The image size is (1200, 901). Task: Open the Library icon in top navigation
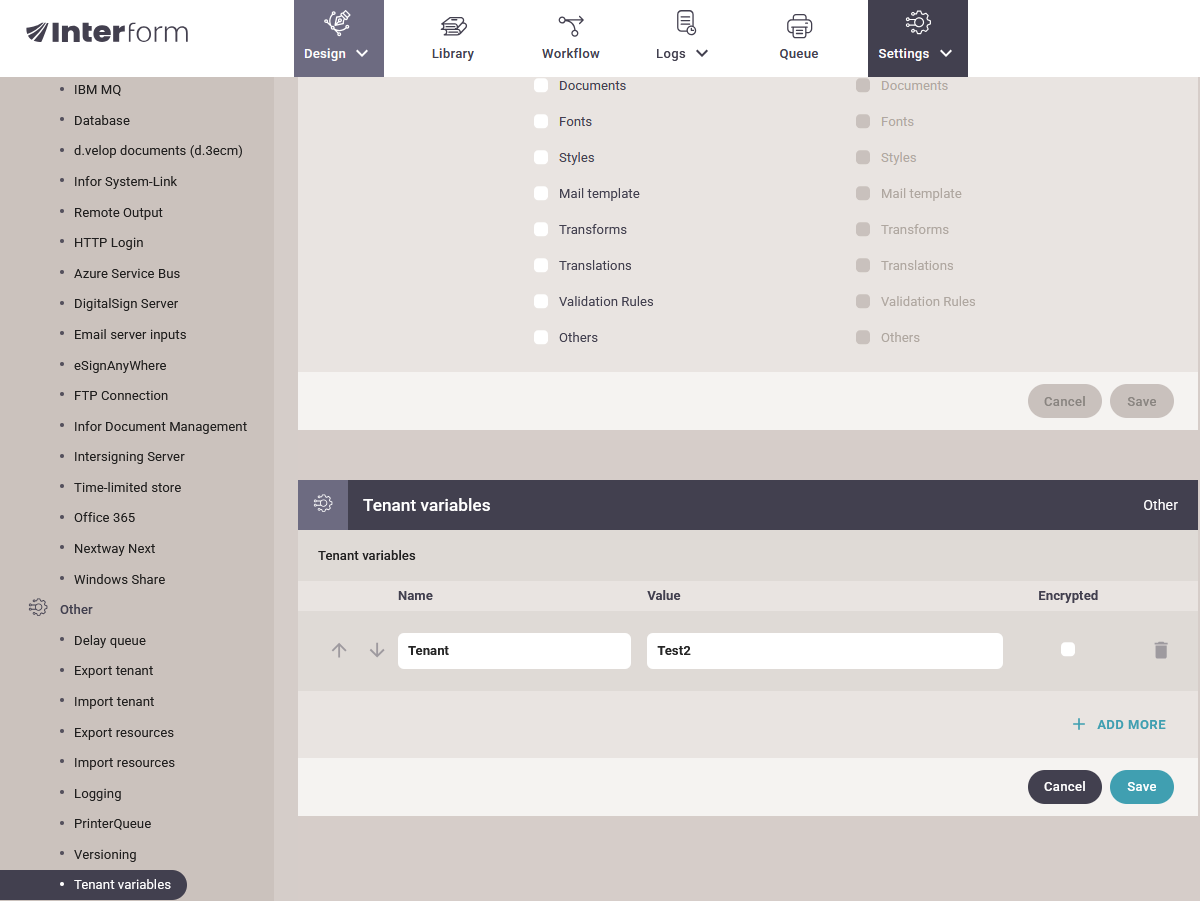[453, 27]
